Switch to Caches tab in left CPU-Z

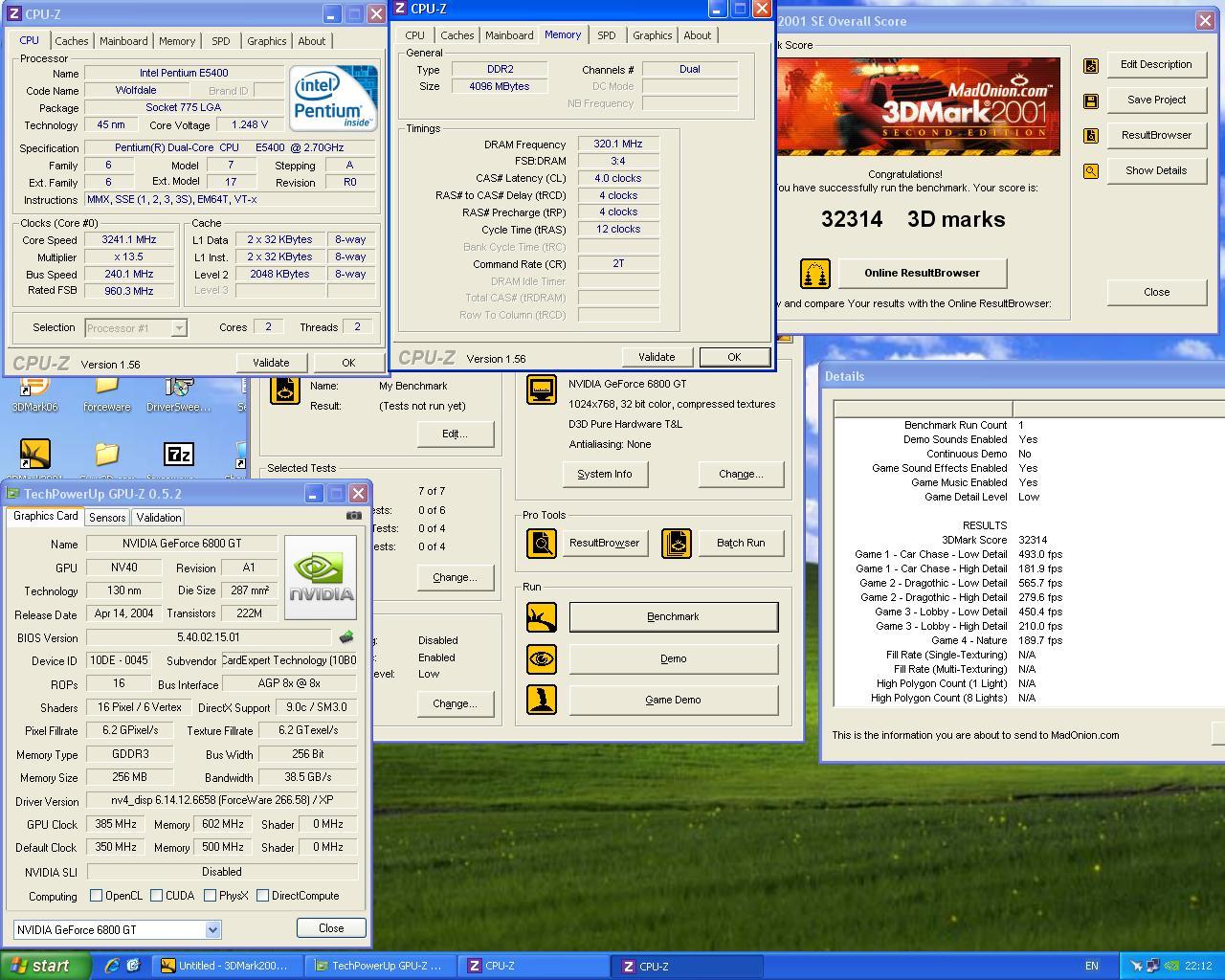(71, 41)
